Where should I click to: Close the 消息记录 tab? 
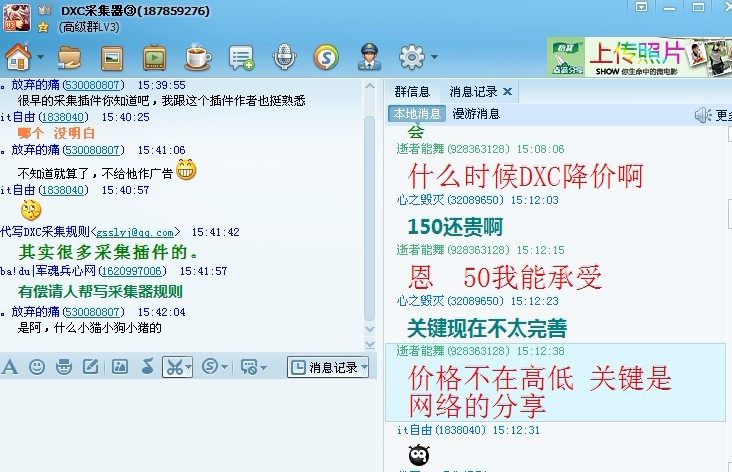coord(507,92)
